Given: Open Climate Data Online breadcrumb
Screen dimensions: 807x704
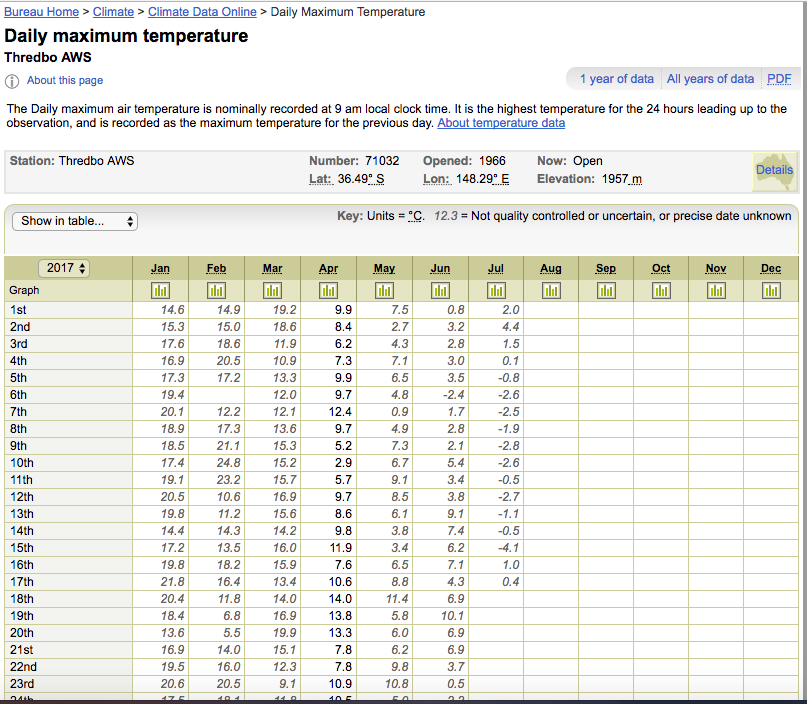Looking at the screenshot, I should [202, 12].
